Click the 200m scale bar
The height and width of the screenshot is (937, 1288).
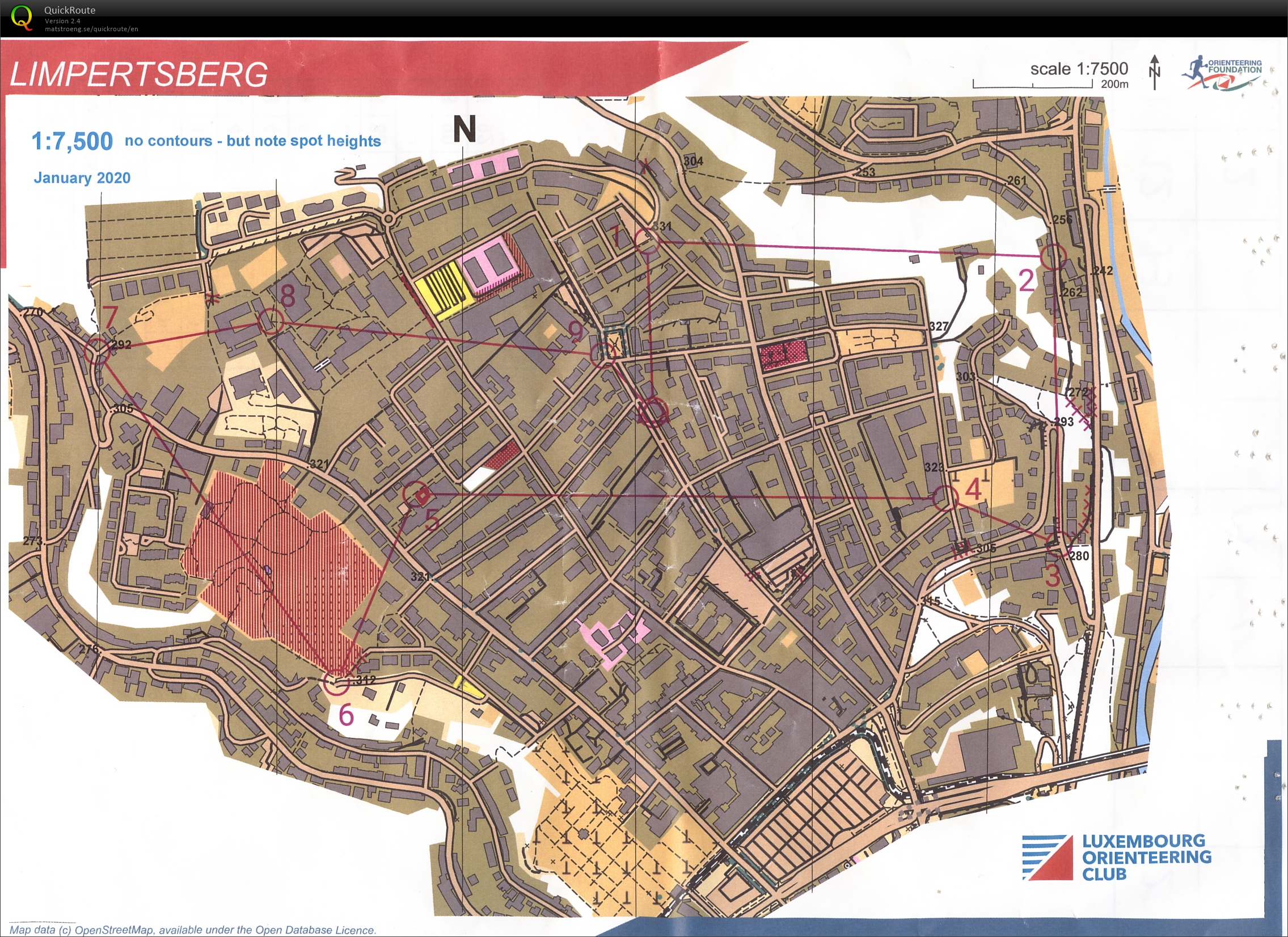click(1032, 84)
